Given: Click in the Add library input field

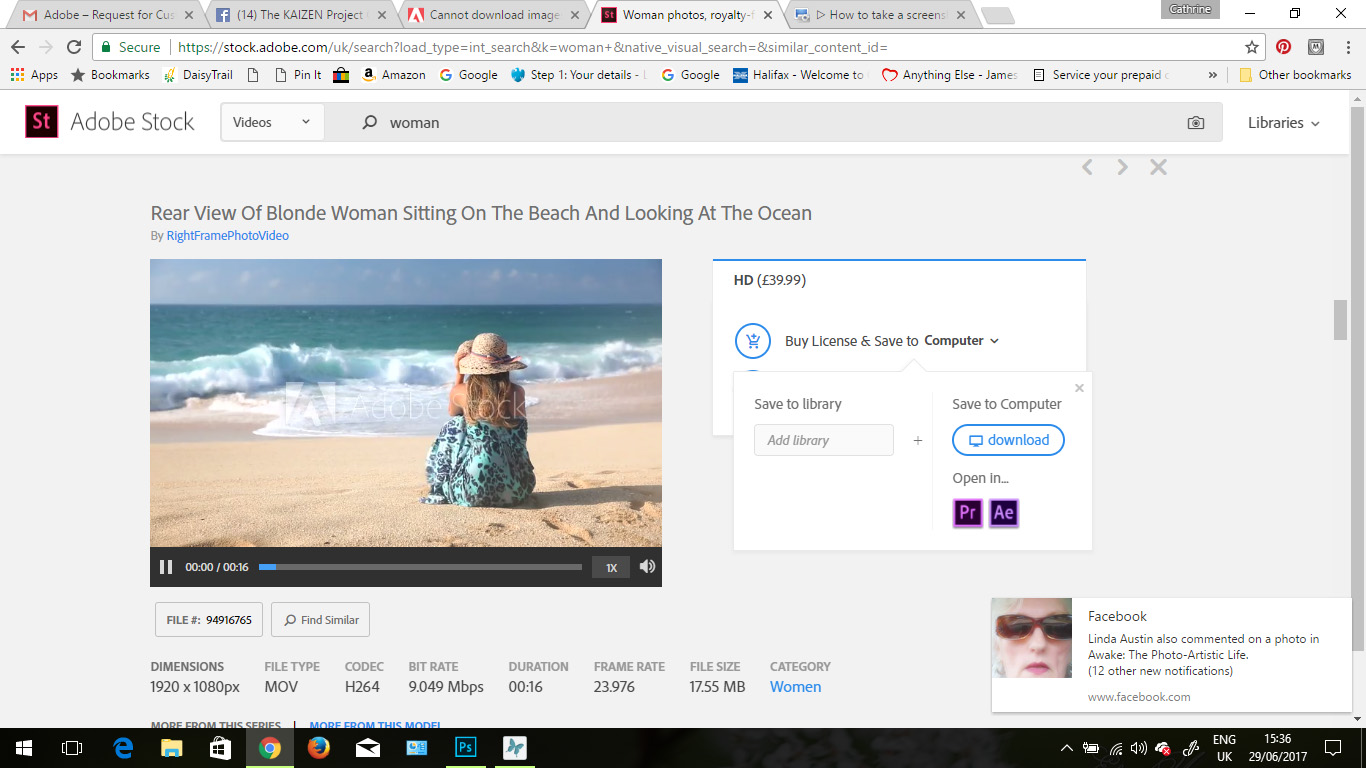Looking at the screenshot, I should [824, 440].
